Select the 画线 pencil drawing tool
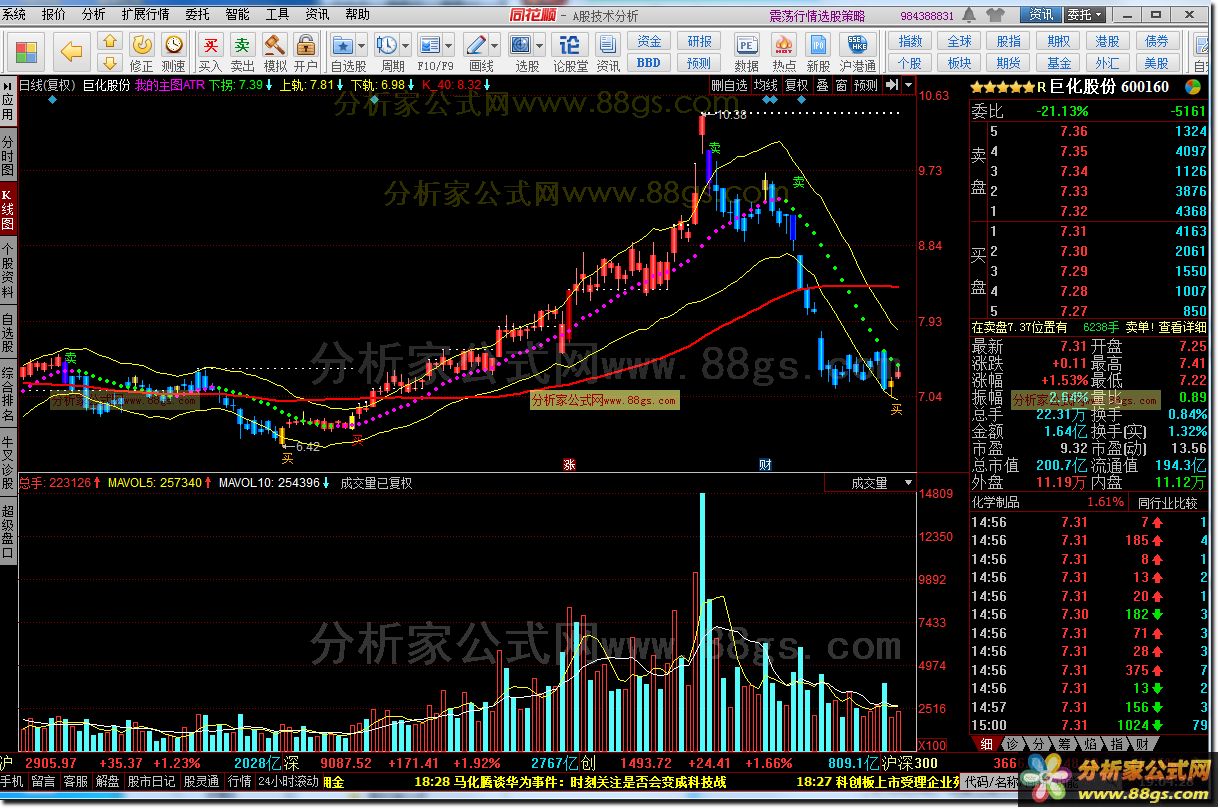Image resolution: width=1220 pixels, height=809 pixels. pos(476,44)
